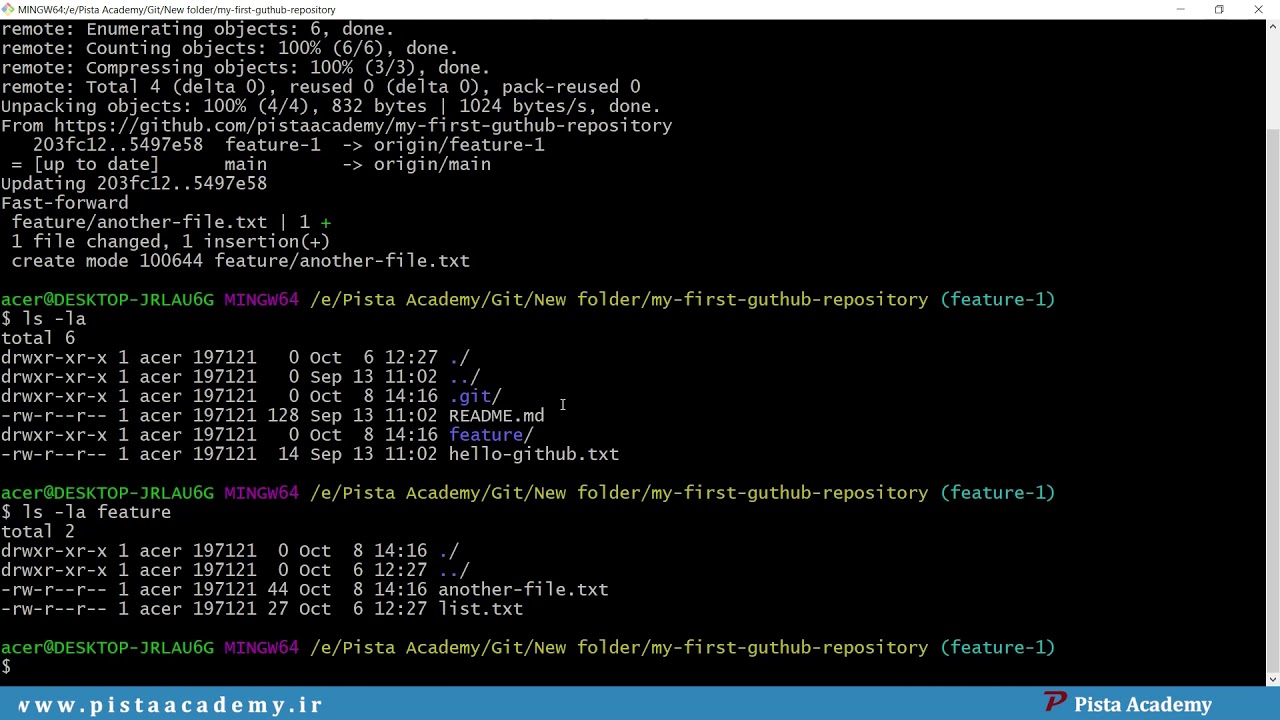1280x720 pixels.
Task: Select 'list.txt' in feature listing
Action: point(480,609)
